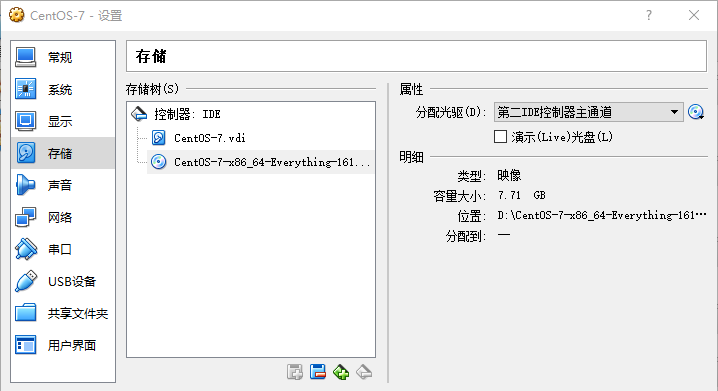Screen dimensions: 718x391
Task: Click the 常规 monitor icon
Action: click(x=26, y=57)
